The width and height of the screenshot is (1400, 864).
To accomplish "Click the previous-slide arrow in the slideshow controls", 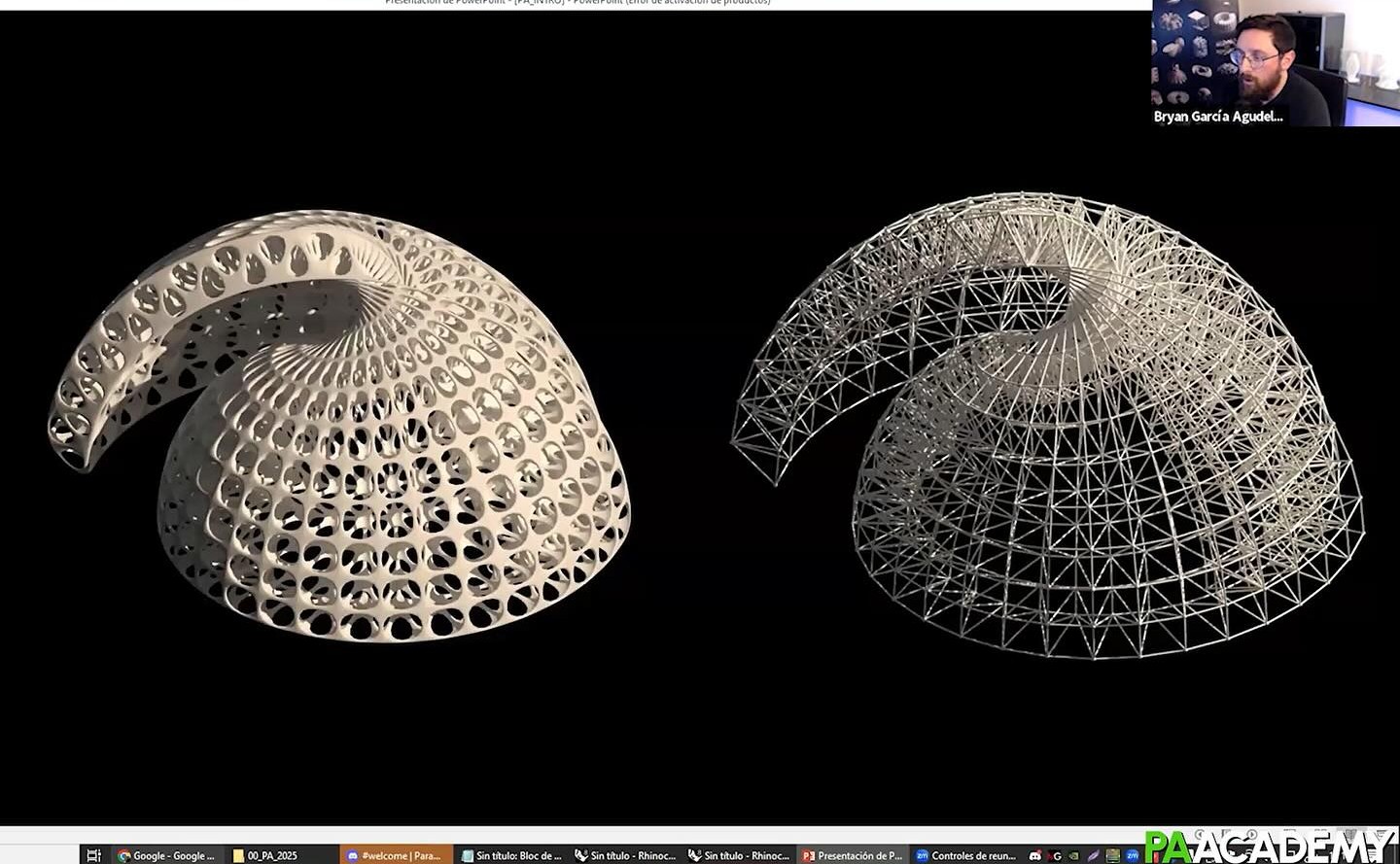I will click(x=1200, y=833).
